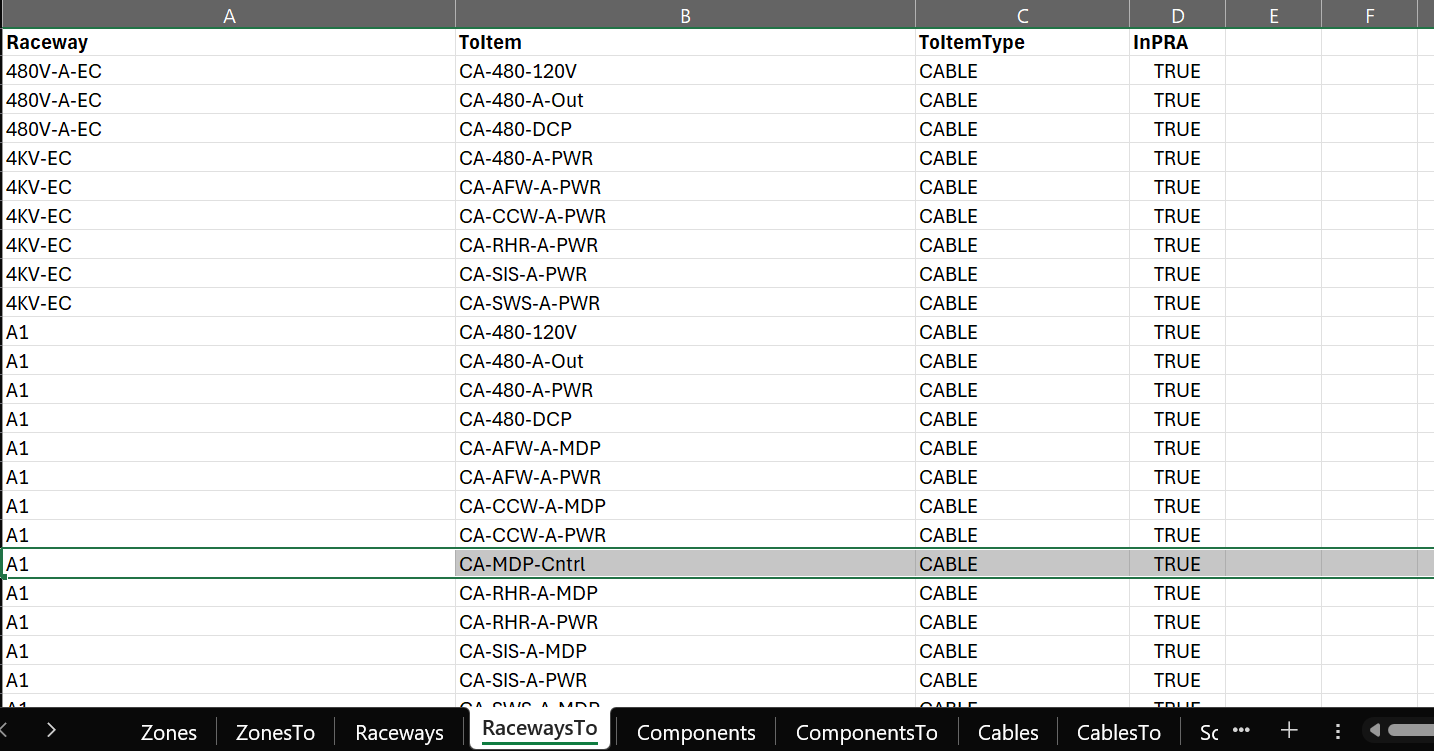Click the next sheet navigation arrow
The image size is (1434, 751).
[x=51, y=731]
